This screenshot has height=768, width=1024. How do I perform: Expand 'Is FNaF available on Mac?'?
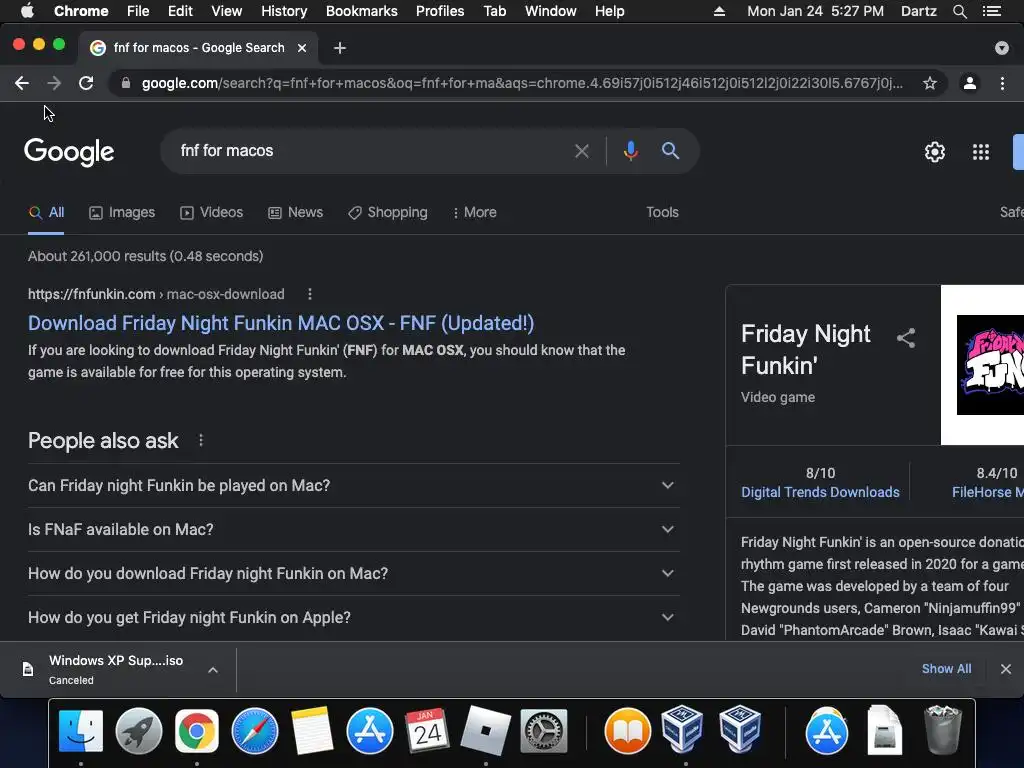[353, 530]
